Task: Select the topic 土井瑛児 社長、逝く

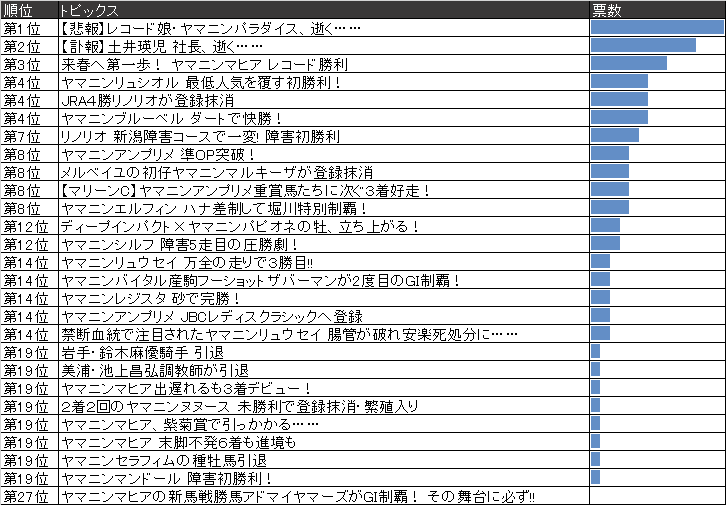Action: [162, 46]
